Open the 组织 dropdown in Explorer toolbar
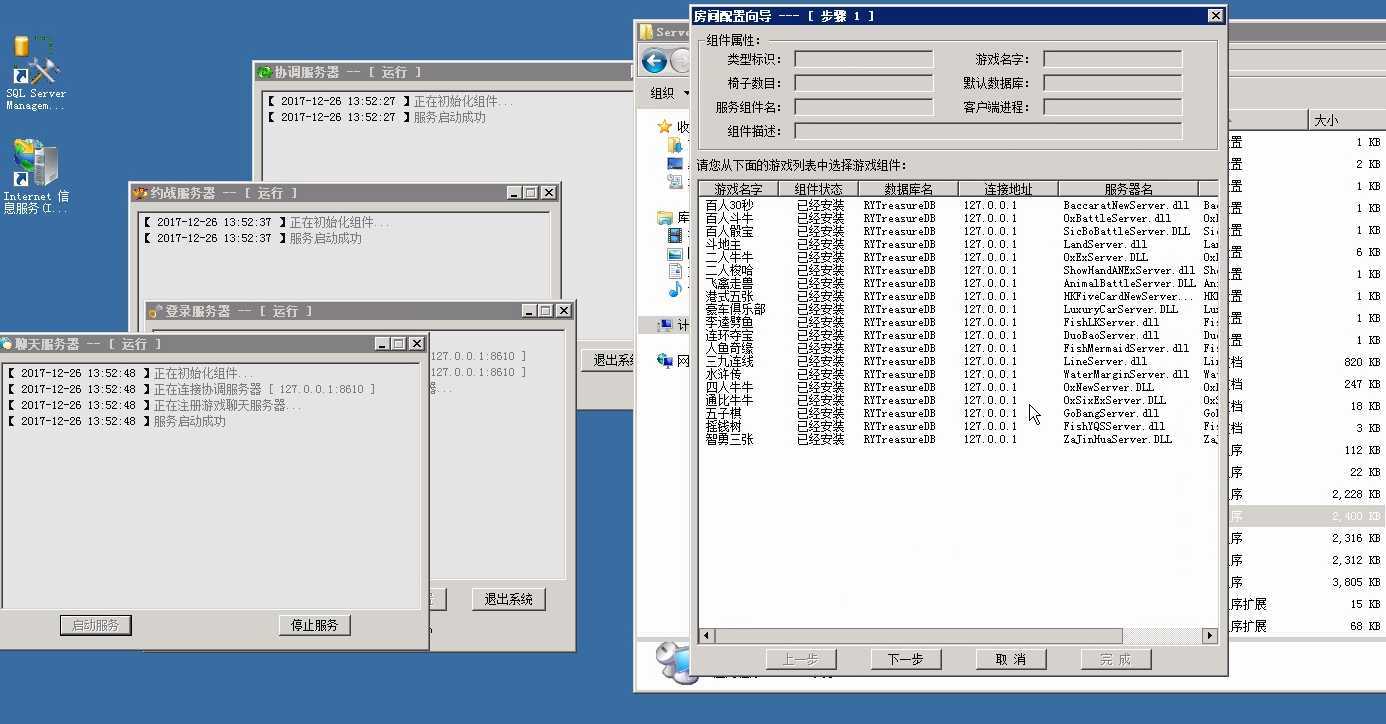 click(668, 93)
